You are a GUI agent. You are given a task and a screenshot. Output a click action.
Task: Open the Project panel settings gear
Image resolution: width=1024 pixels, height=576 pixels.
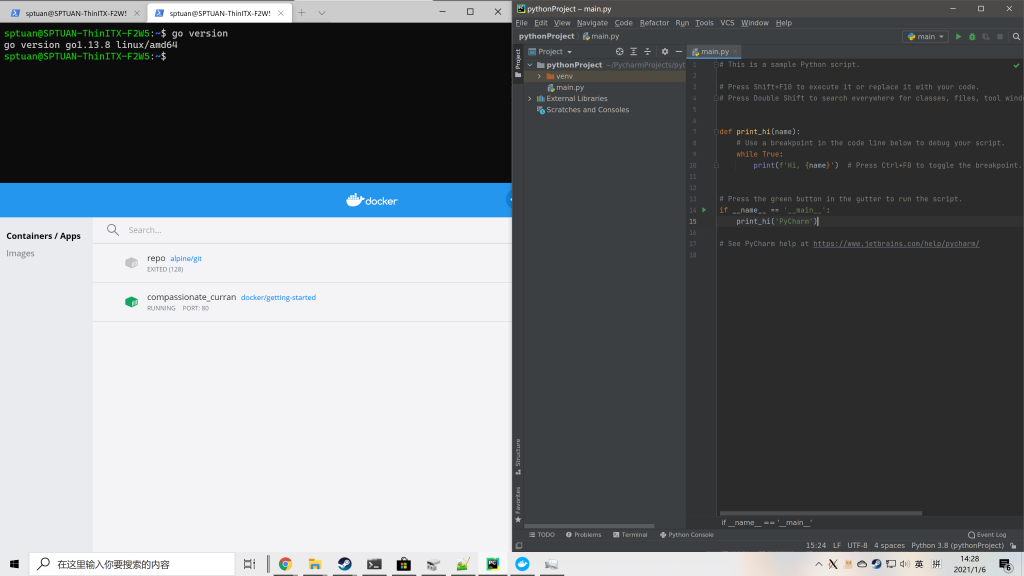coord(664,51)
